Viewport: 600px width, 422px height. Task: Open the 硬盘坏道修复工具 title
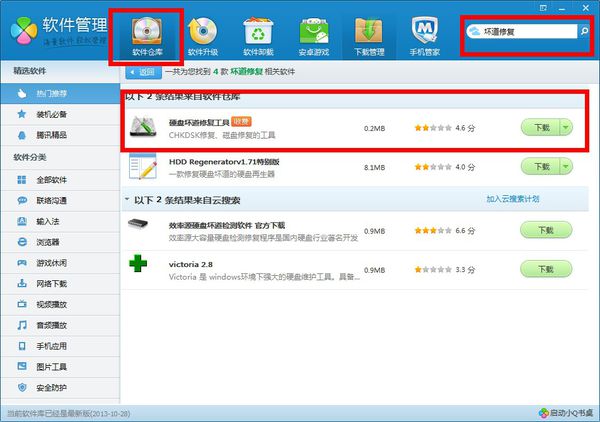click(x=199, y=122)
